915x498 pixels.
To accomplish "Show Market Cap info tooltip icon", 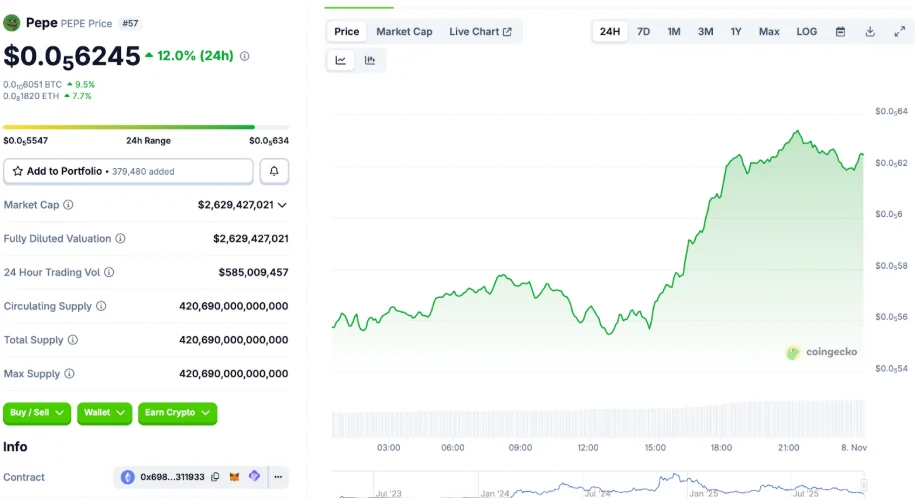I will [68, 205].
